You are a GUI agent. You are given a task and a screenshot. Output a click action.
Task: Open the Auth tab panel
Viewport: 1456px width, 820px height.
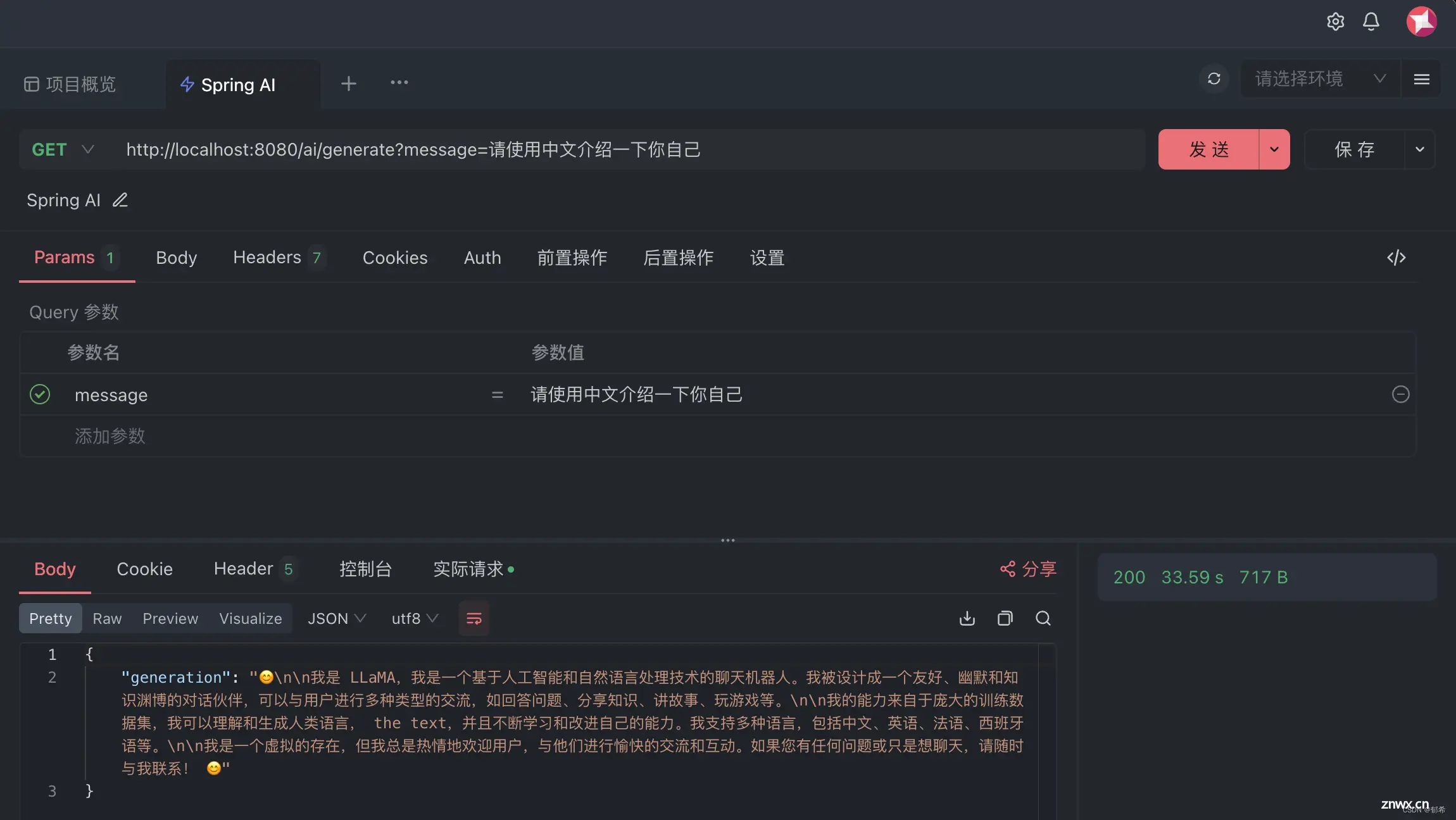click(x=480, y=257)
